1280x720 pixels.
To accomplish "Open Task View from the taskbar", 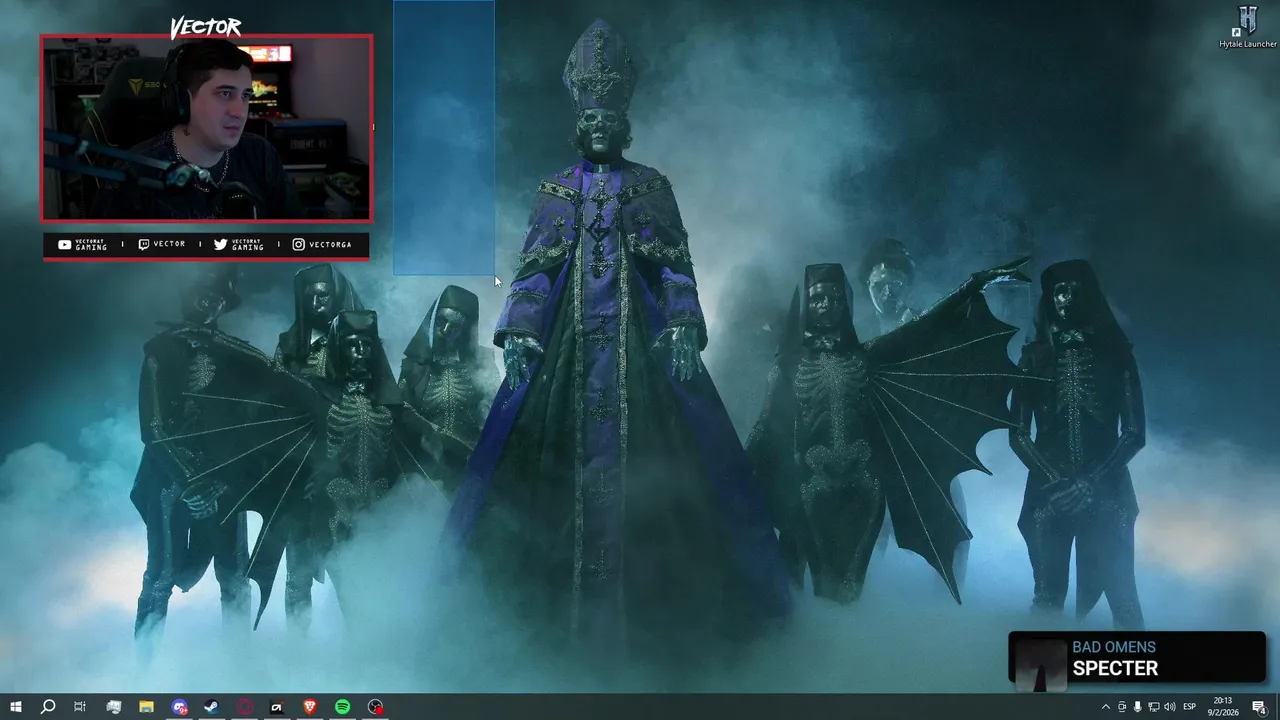I will [x=80, y=707].
